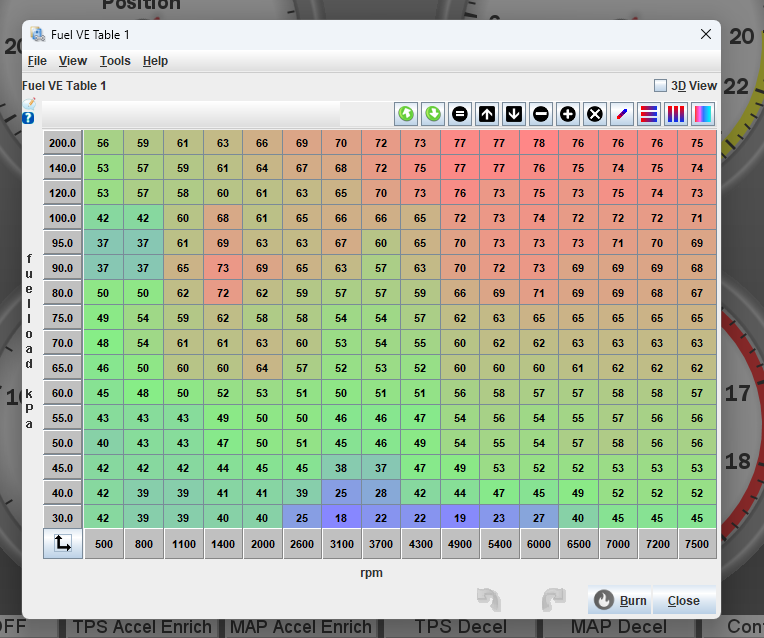Click the interpolate diagonal line icon

tap(622, 114)
